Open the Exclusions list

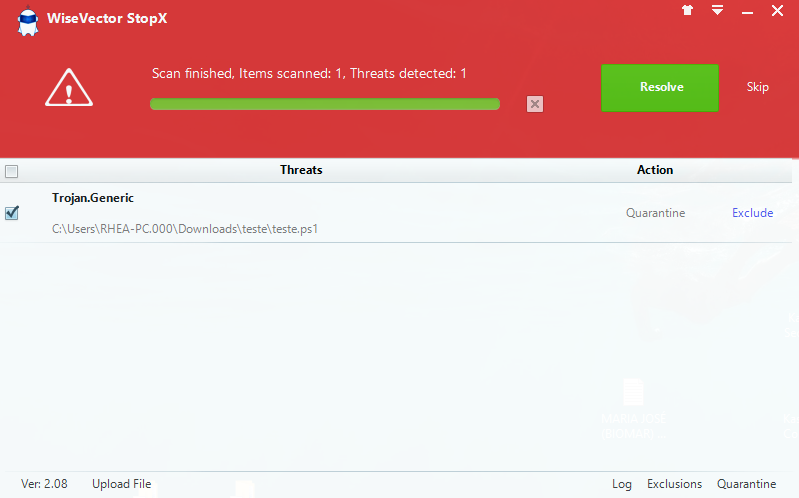(674, 484)
